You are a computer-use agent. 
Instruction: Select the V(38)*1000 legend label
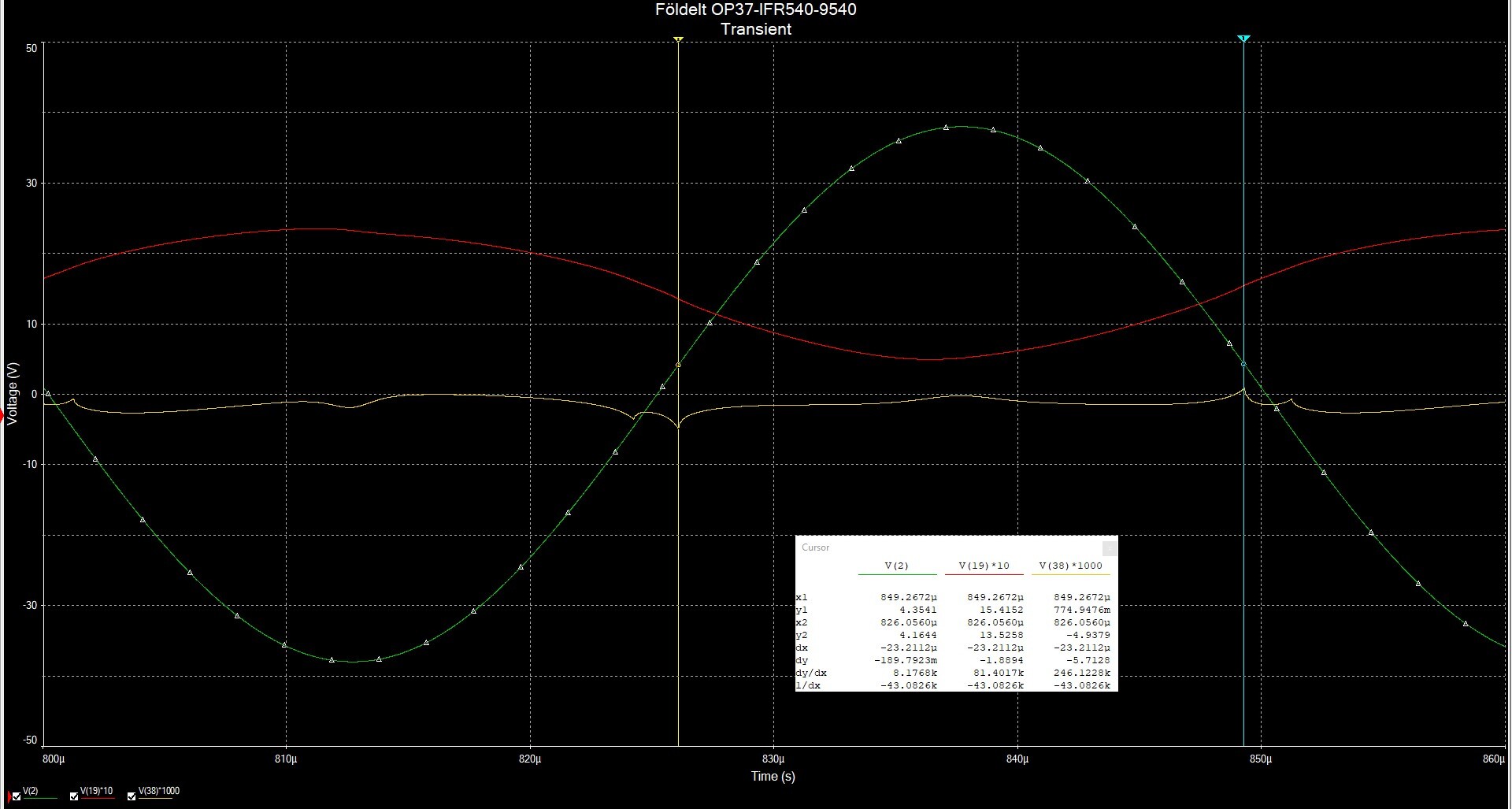point(159,791)
